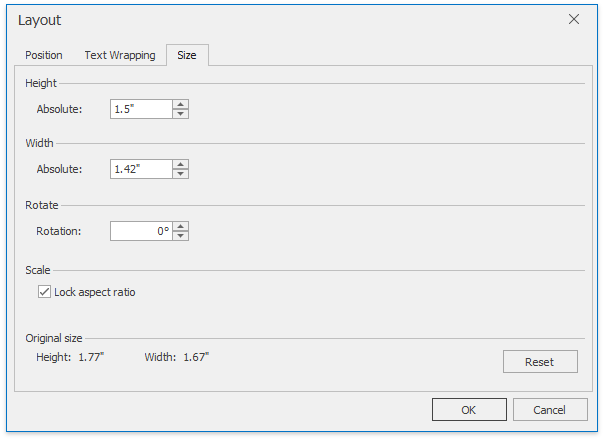Click Width spinner up arrow
The height and width of the screenshot is (440, 604).
pos(180,164)
